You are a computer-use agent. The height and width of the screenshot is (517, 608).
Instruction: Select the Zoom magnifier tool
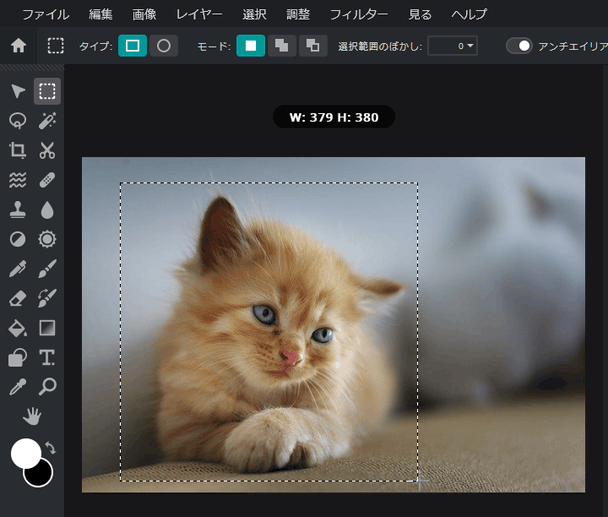pyautogui.click(x=47, y=387)
